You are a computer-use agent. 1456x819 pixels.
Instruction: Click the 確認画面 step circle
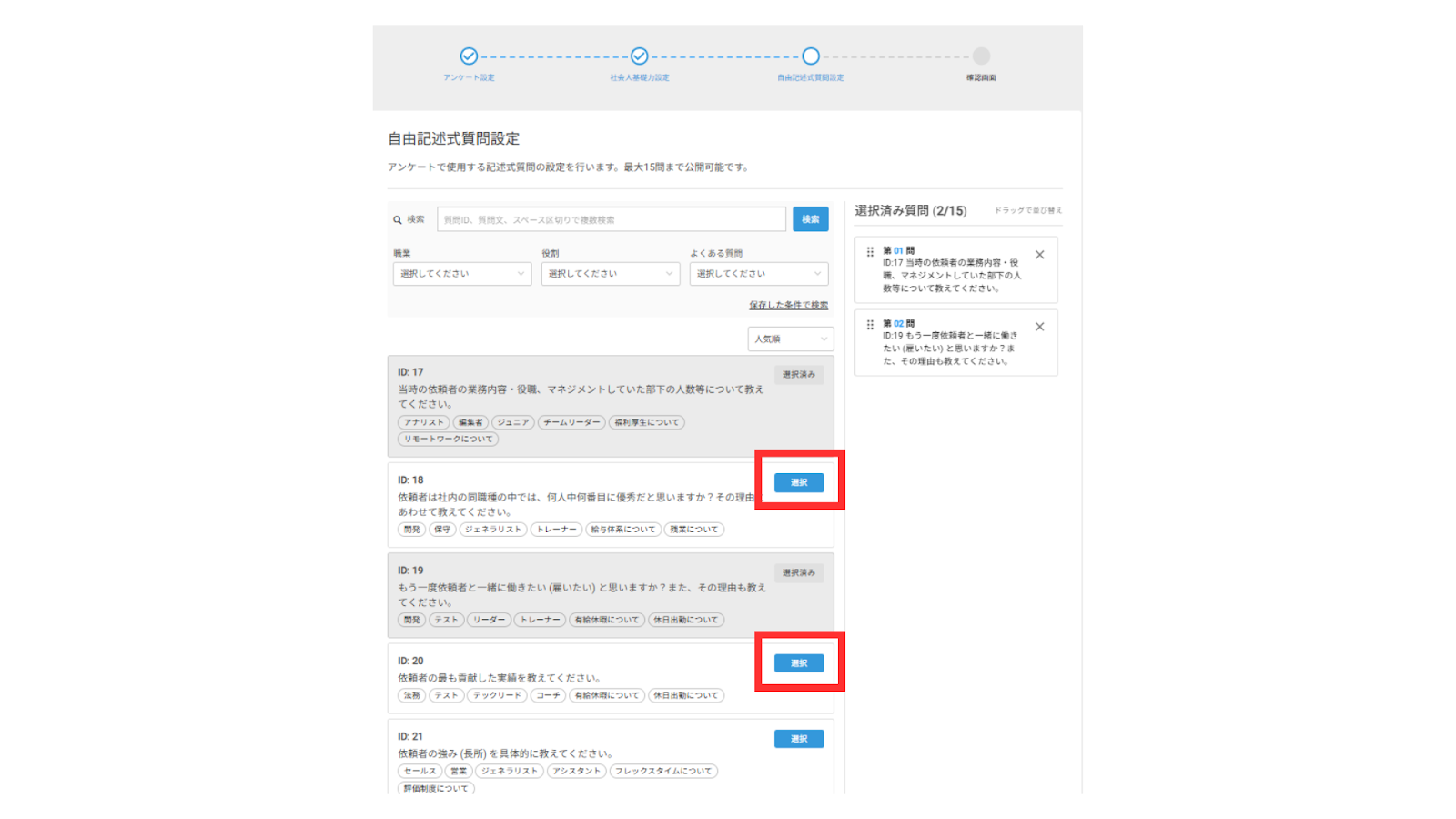coord(981,56)
